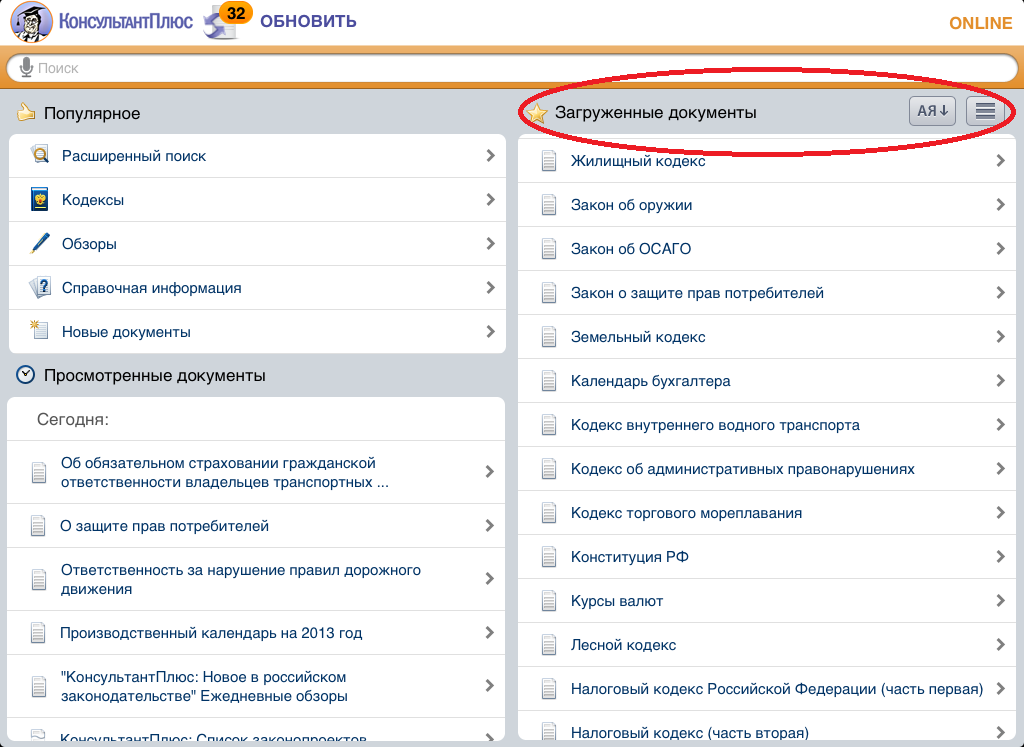Expand chevron next to Конституция РФ
The height and width of the screenshot is (747, 1024).
[1000, 557]
